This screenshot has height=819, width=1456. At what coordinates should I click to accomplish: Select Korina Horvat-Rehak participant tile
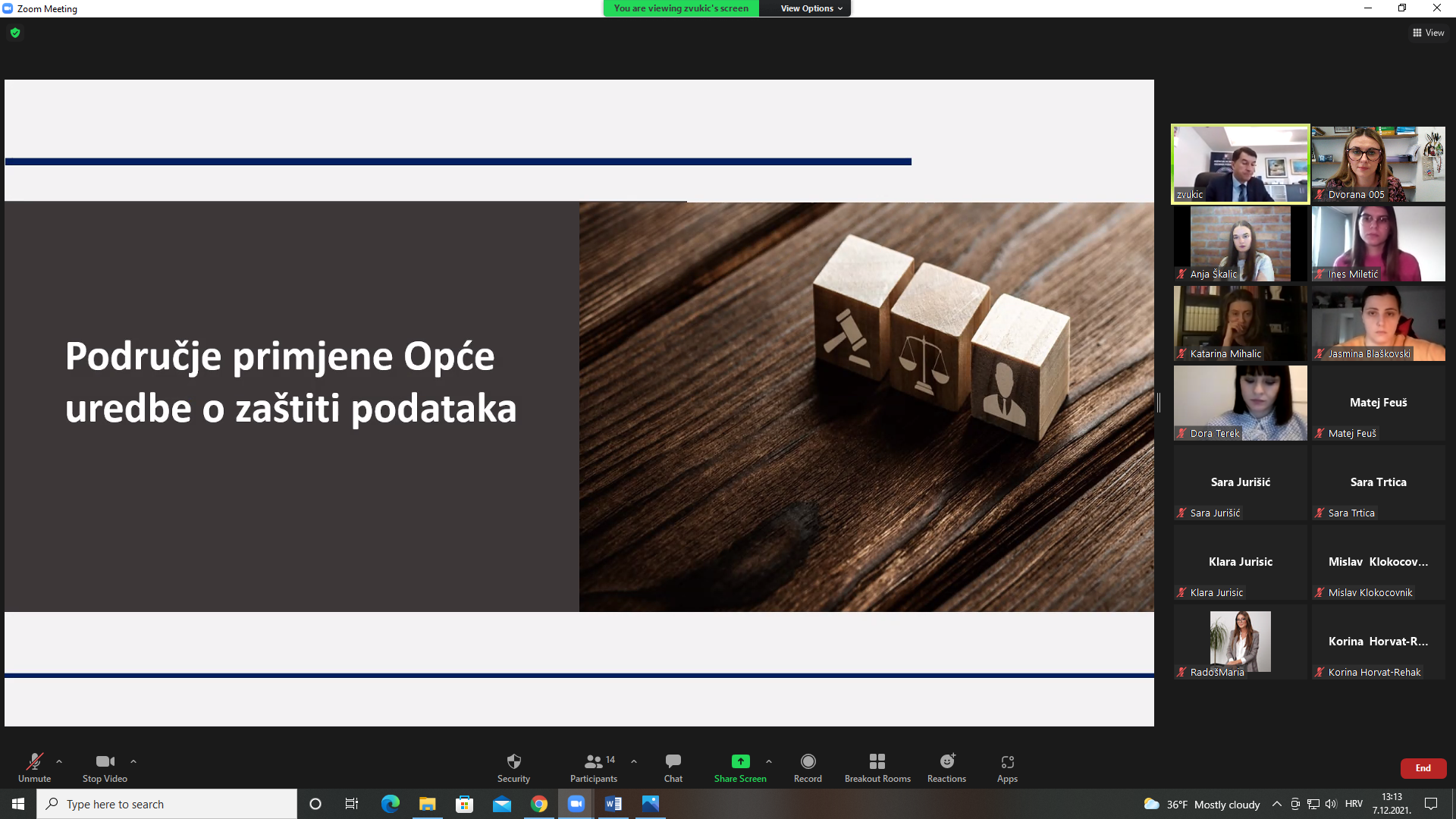tap(1379, 642)
